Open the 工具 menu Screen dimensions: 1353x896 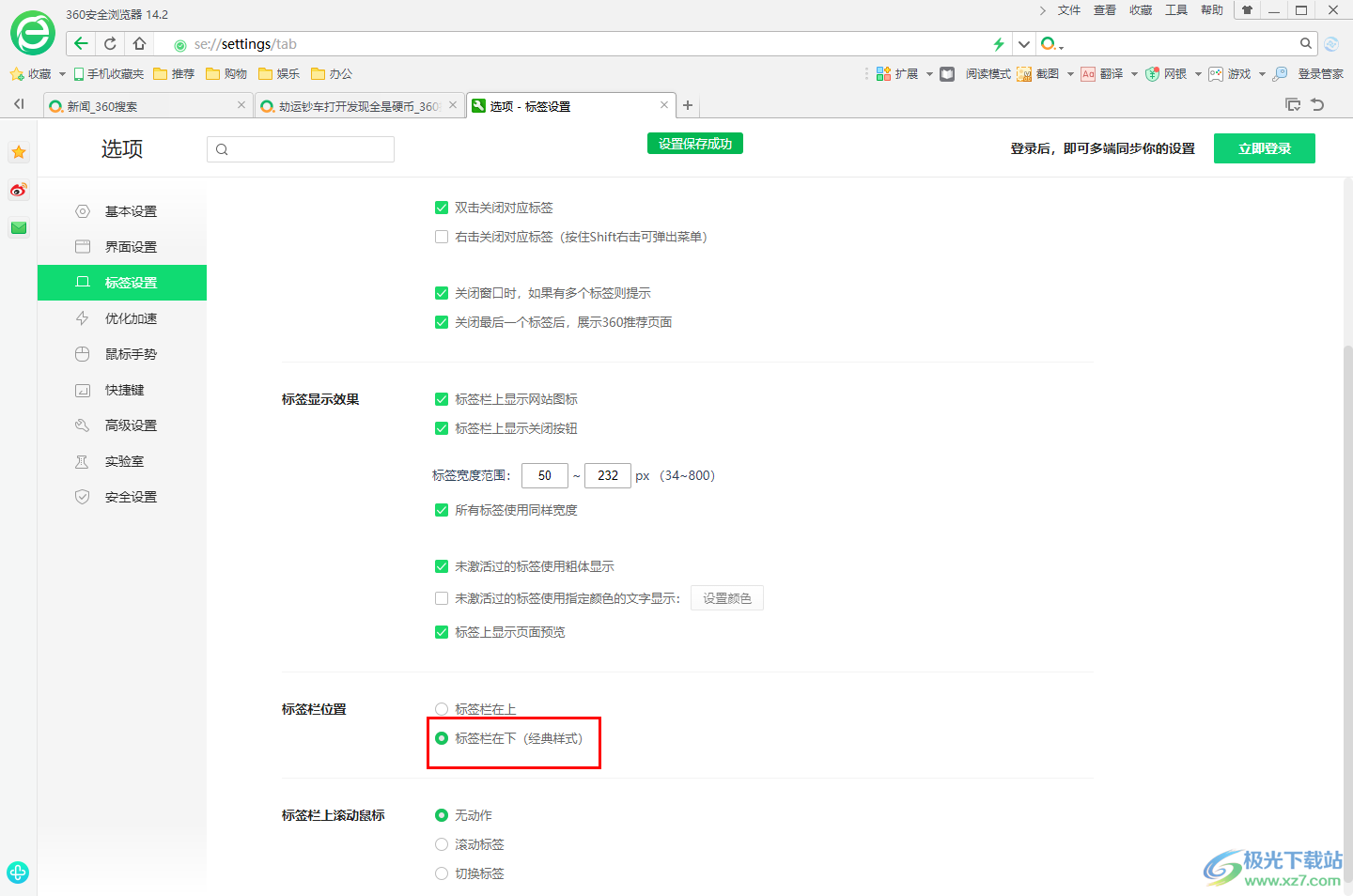1176,10
